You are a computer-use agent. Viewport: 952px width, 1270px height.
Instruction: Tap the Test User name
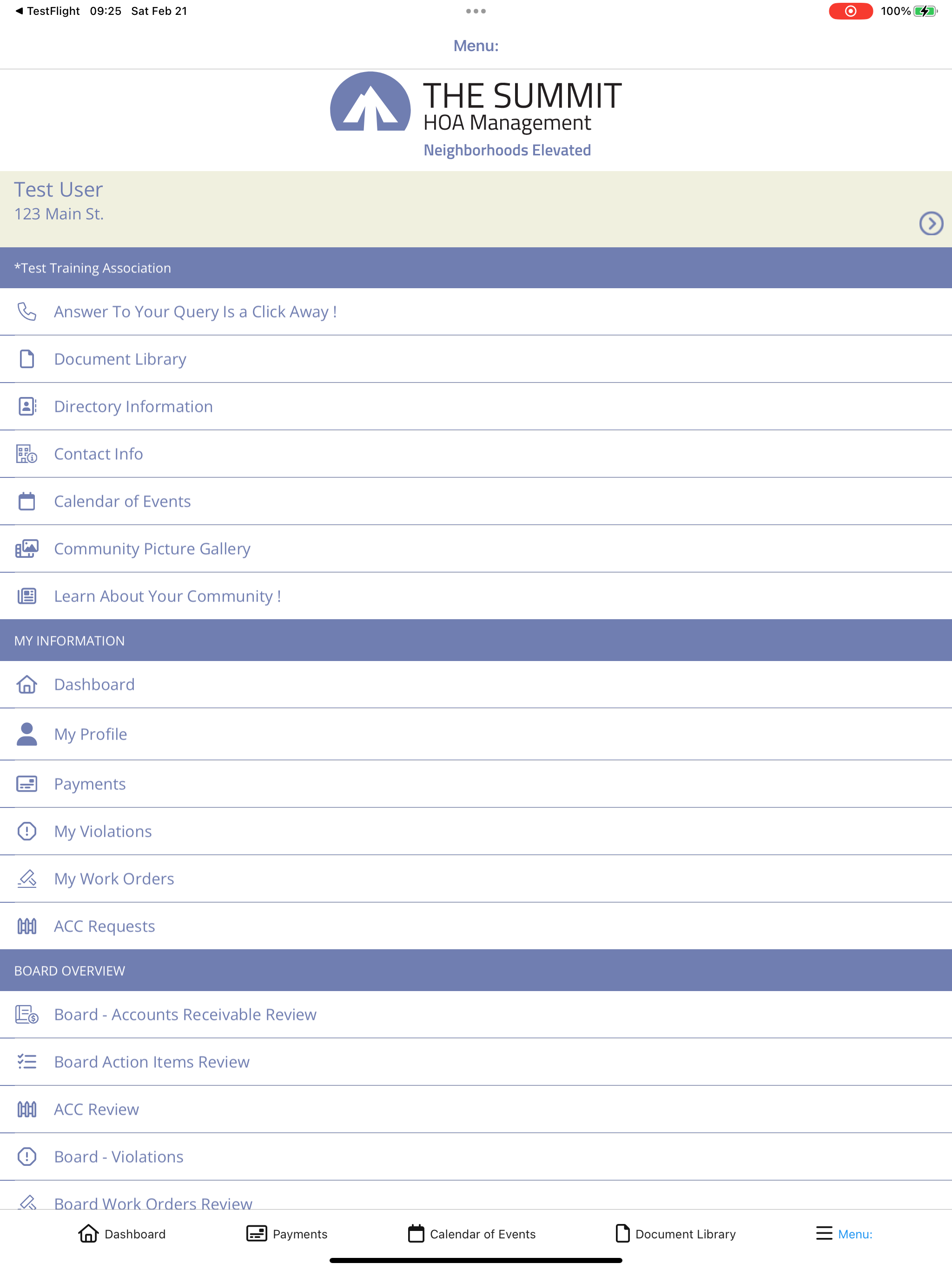tap(58, 190)
